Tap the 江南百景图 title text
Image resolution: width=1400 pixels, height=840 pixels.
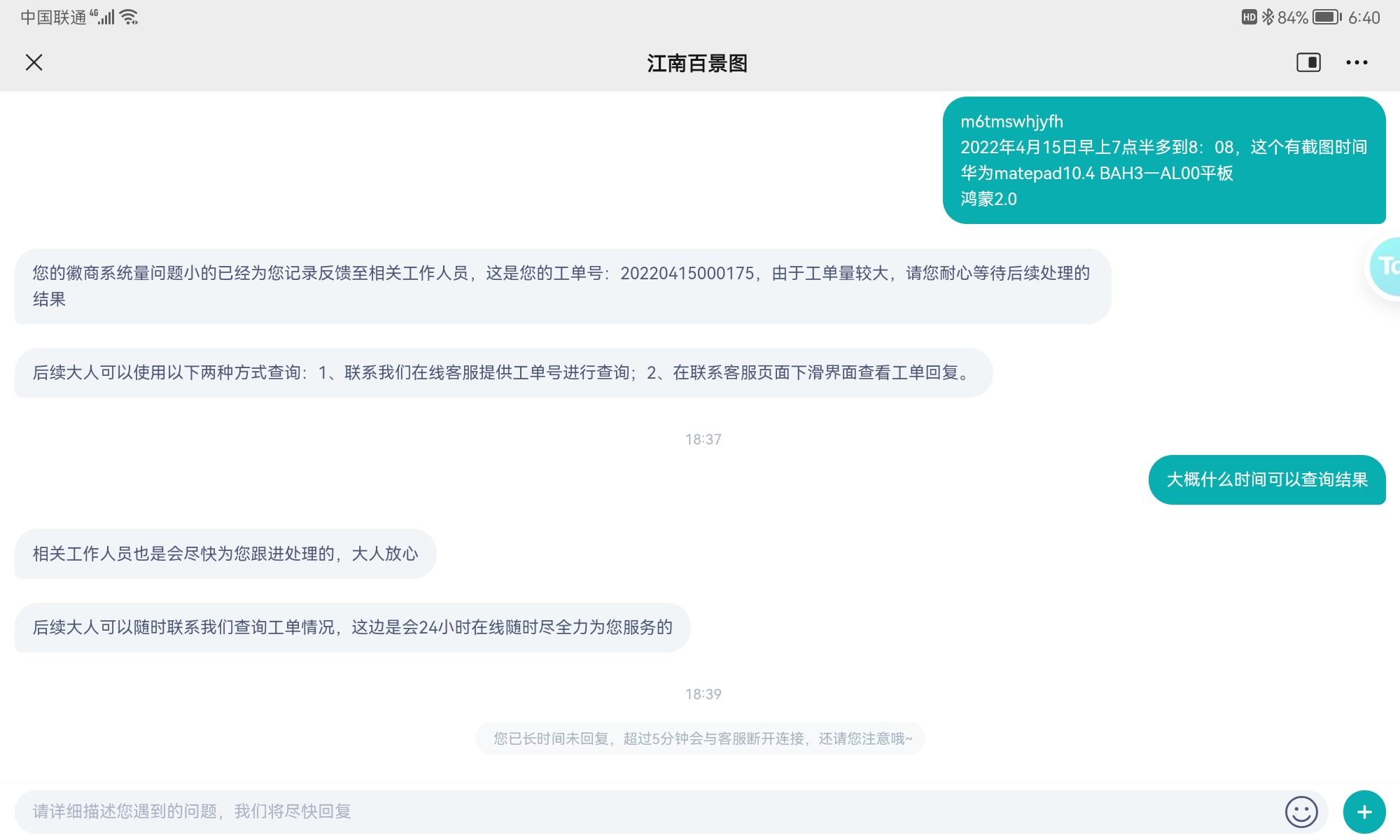696,63
